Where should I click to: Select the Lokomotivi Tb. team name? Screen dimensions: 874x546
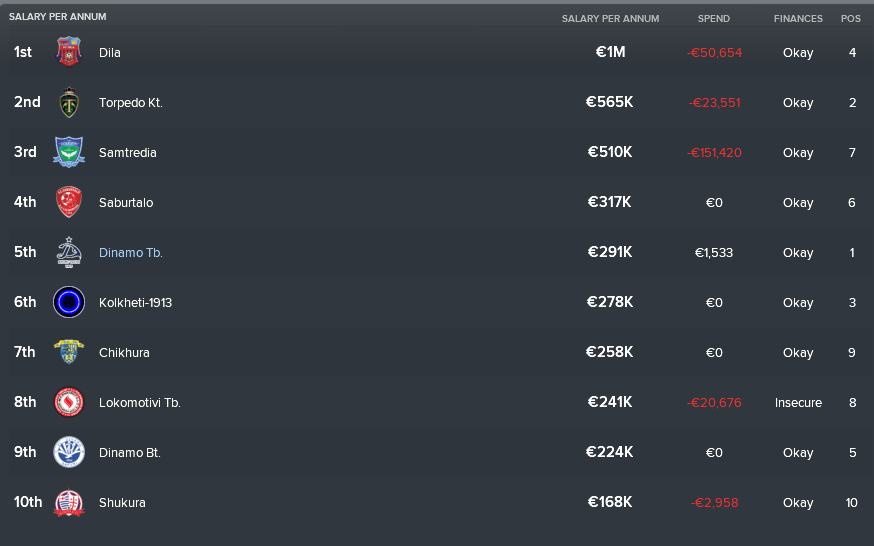pyautogui.click(x=139, y=402)
